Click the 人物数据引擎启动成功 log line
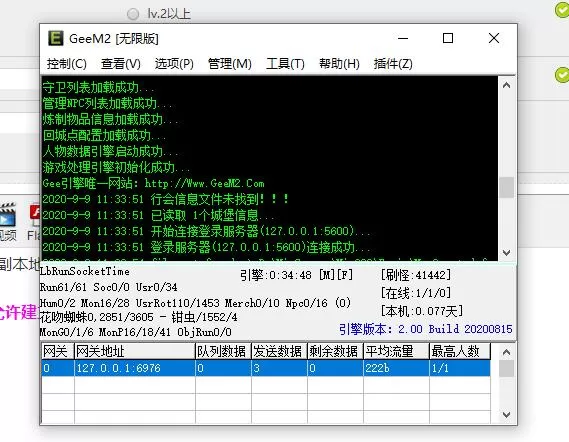This screenshot has height=442, width=569. (110, 151)
